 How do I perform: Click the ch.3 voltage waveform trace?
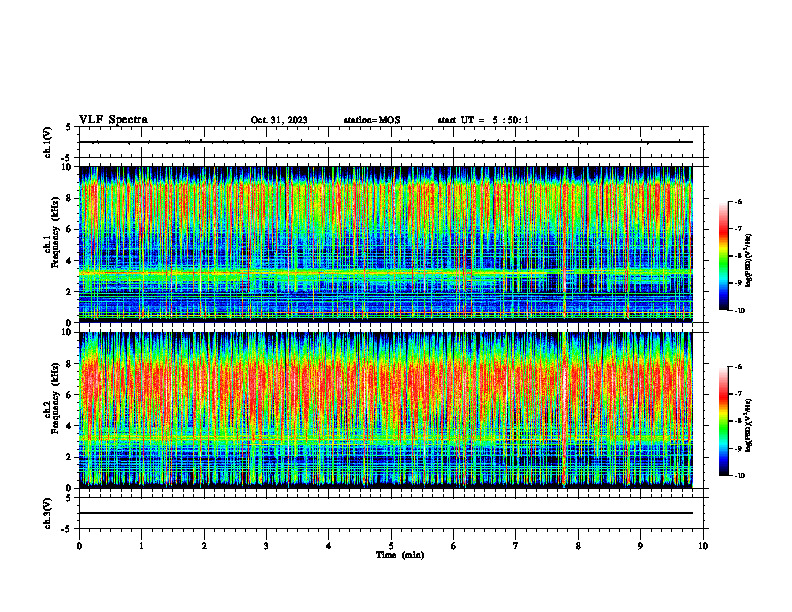click(x=385, y=513)
